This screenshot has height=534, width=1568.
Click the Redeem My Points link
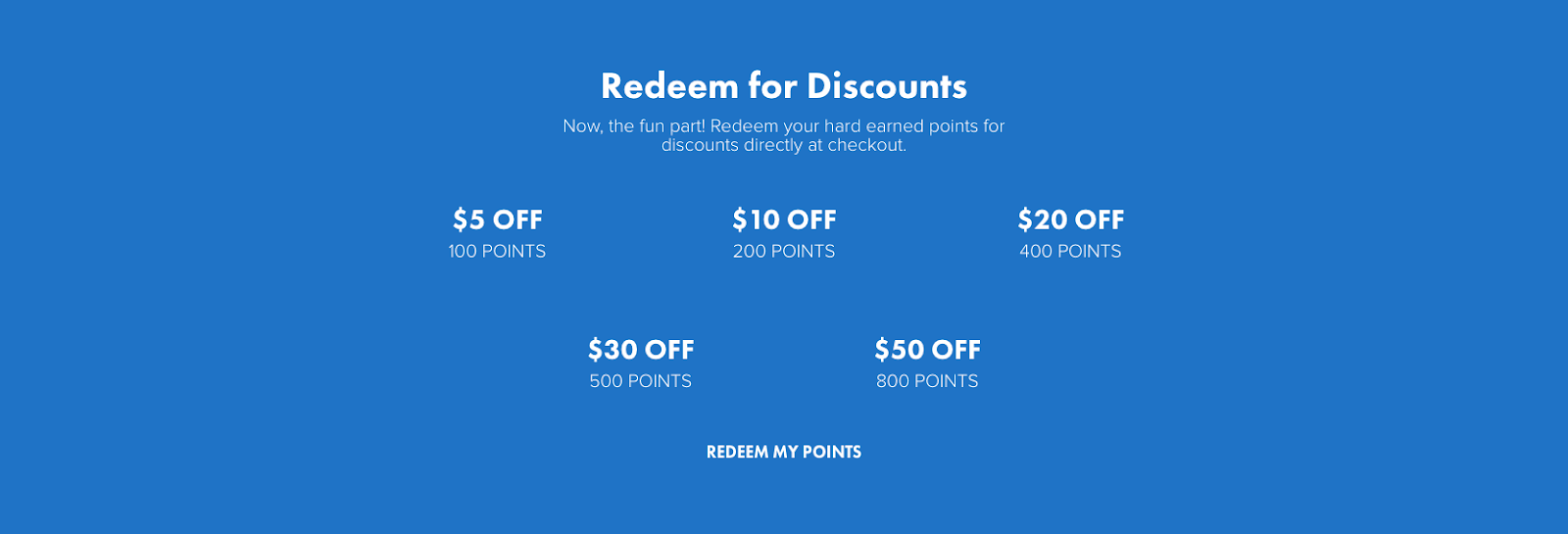(783, 452)
